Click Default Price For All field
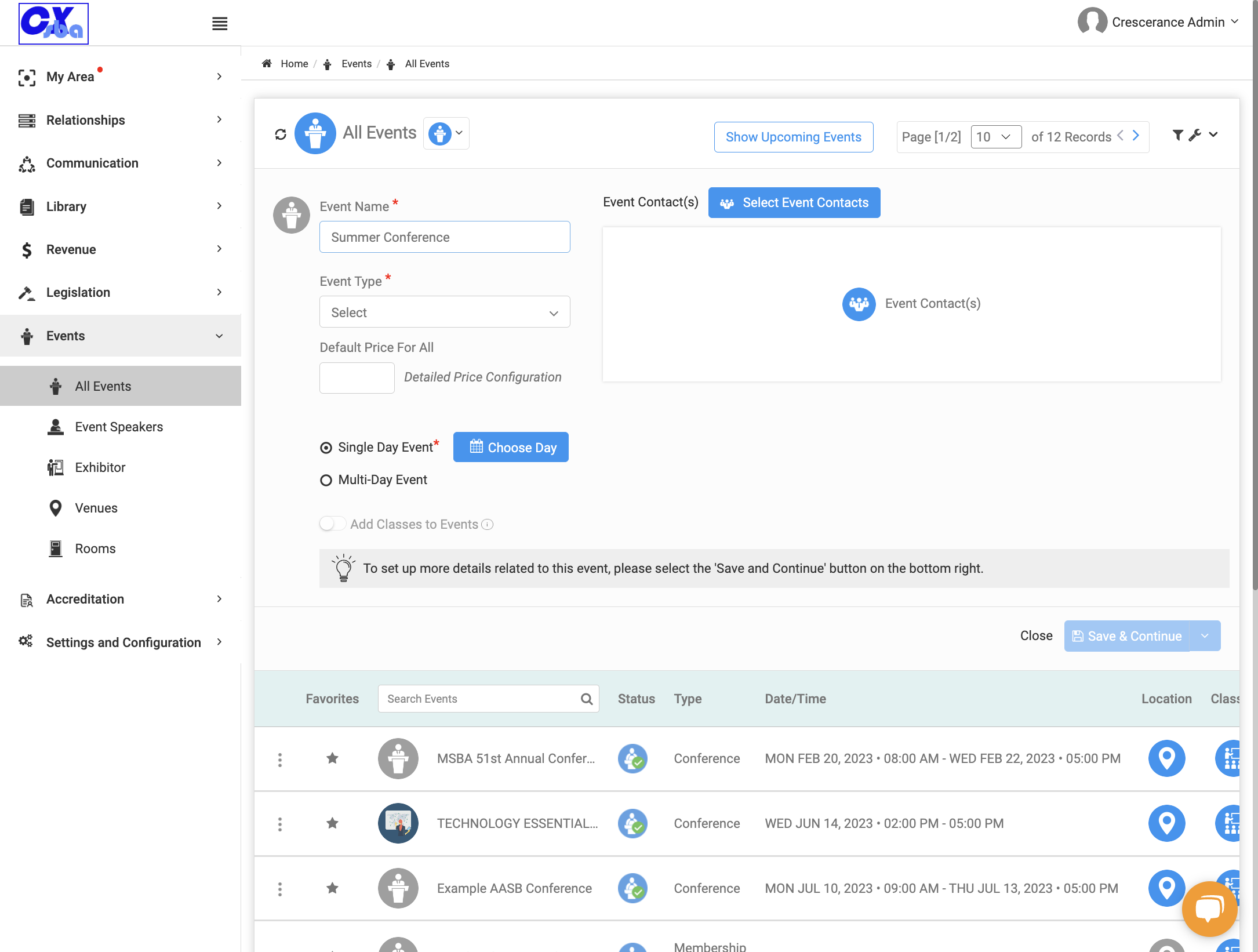1258x952 pixels. (357, 378)
